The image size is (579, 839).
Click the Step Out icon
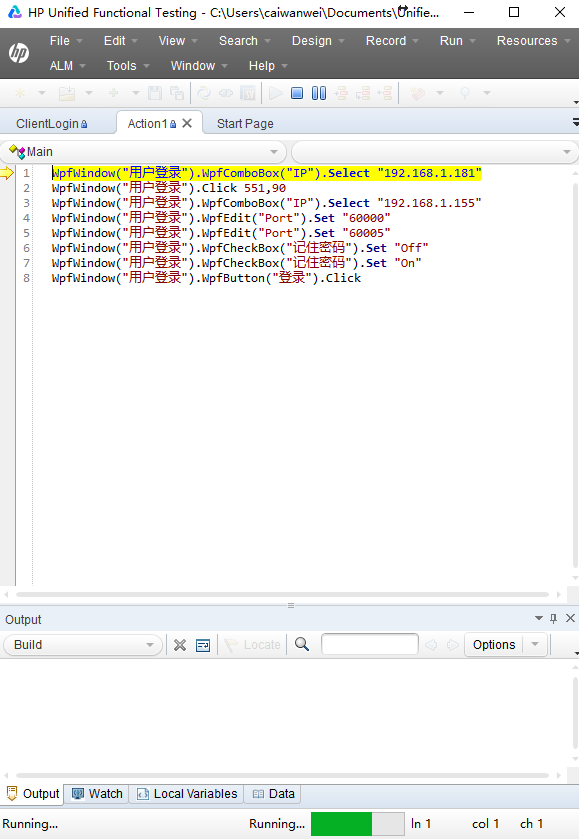[x=385, y=93]
